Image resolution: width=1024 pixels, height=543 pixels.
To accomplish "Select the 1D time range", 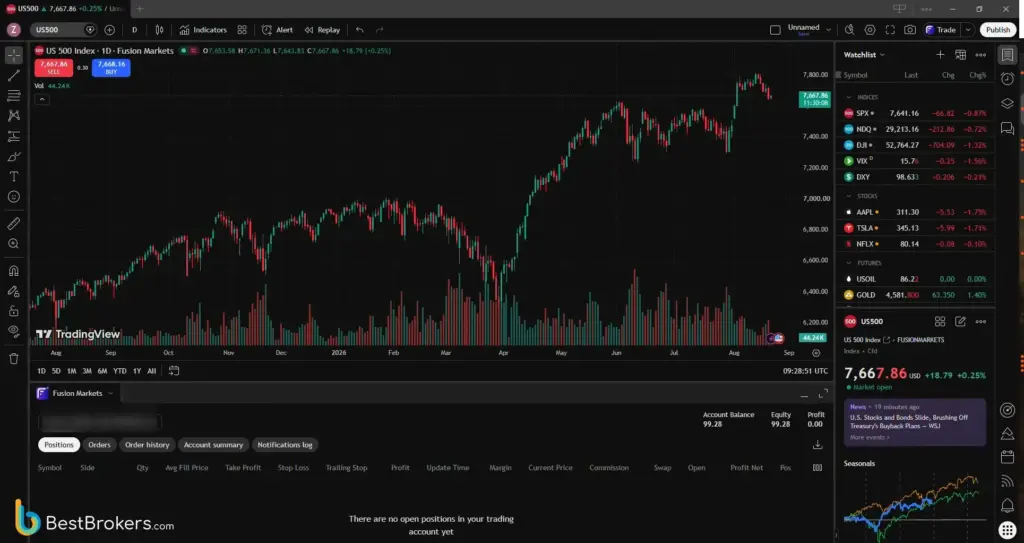I will click(42, 371).
